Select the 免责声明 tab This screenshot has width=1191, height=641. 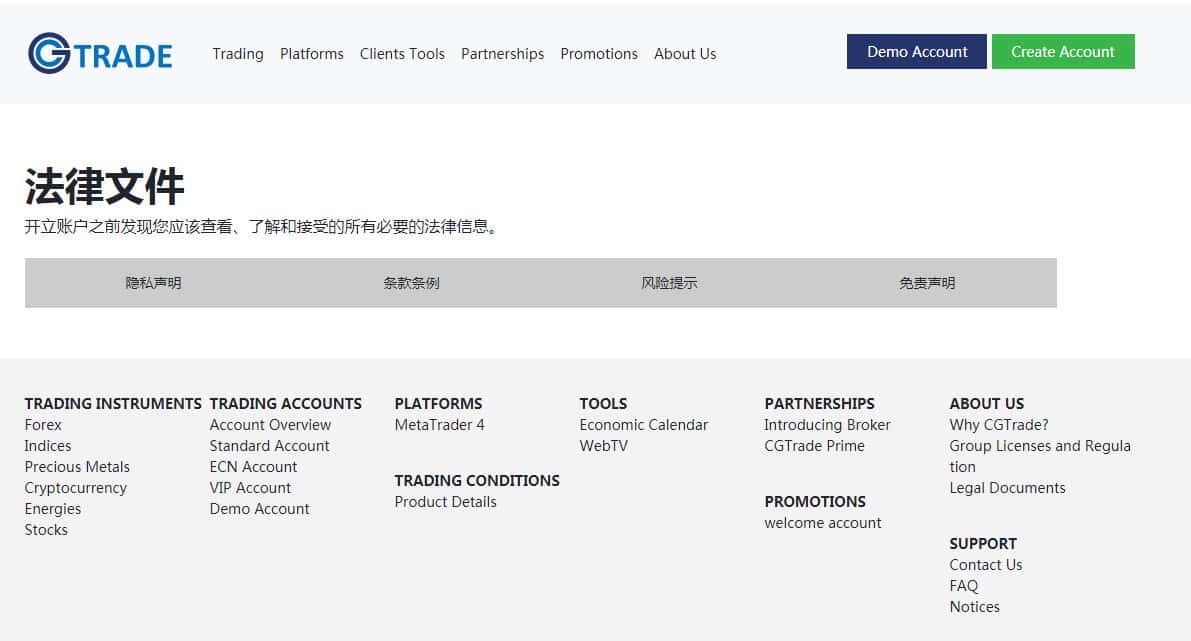click(x=927, y=283)
